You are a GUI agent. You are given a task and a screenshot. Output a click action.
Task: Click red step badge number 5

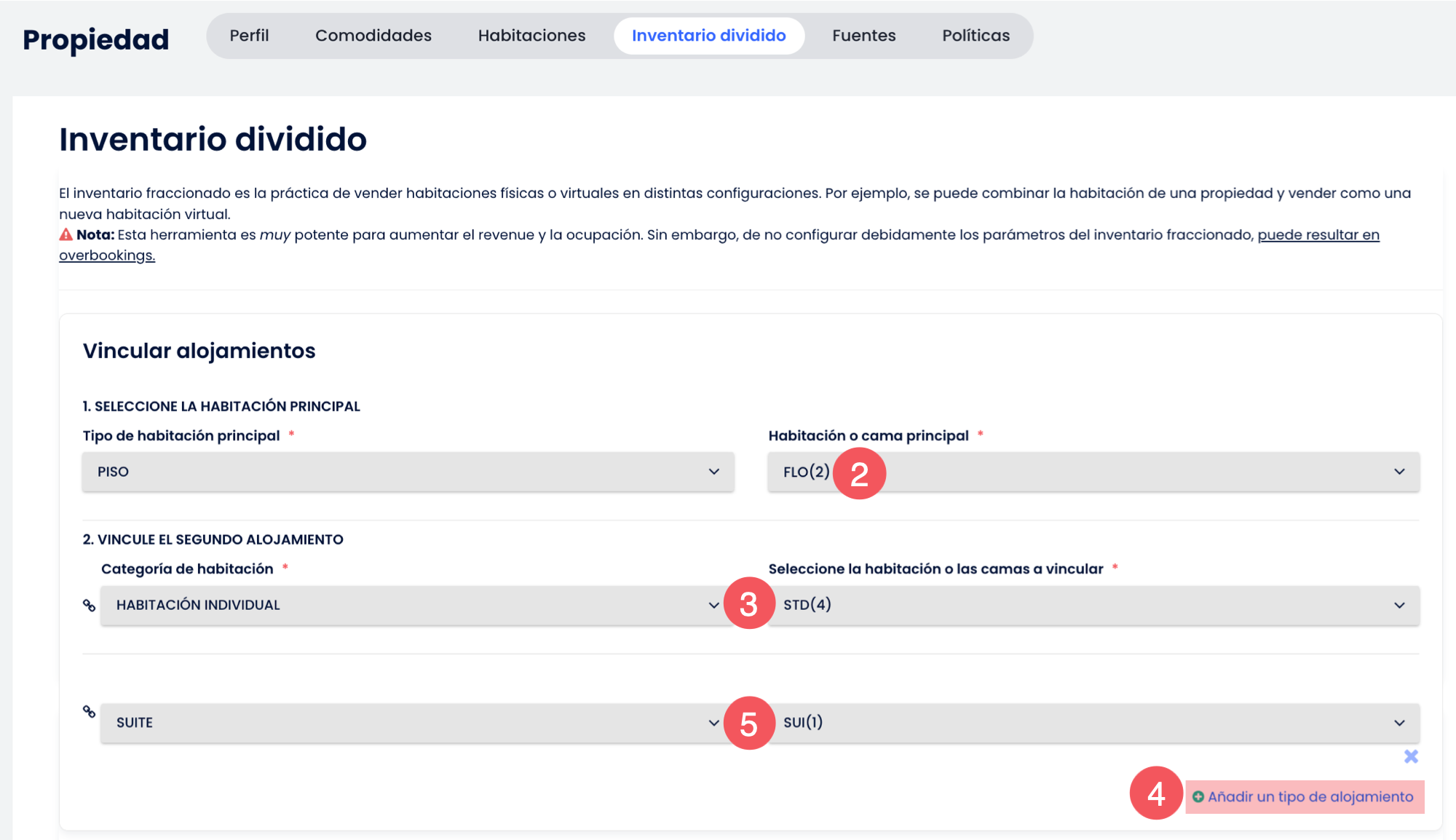pyautogui.click(x=748, y=724)
